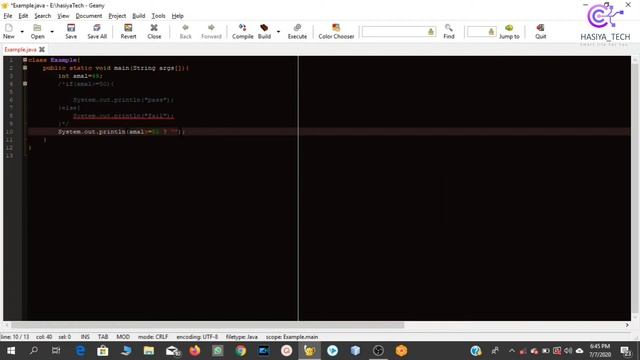The image size is (640, 360).
Task: Open Firefox from taskbar
Action: [195, 351]
